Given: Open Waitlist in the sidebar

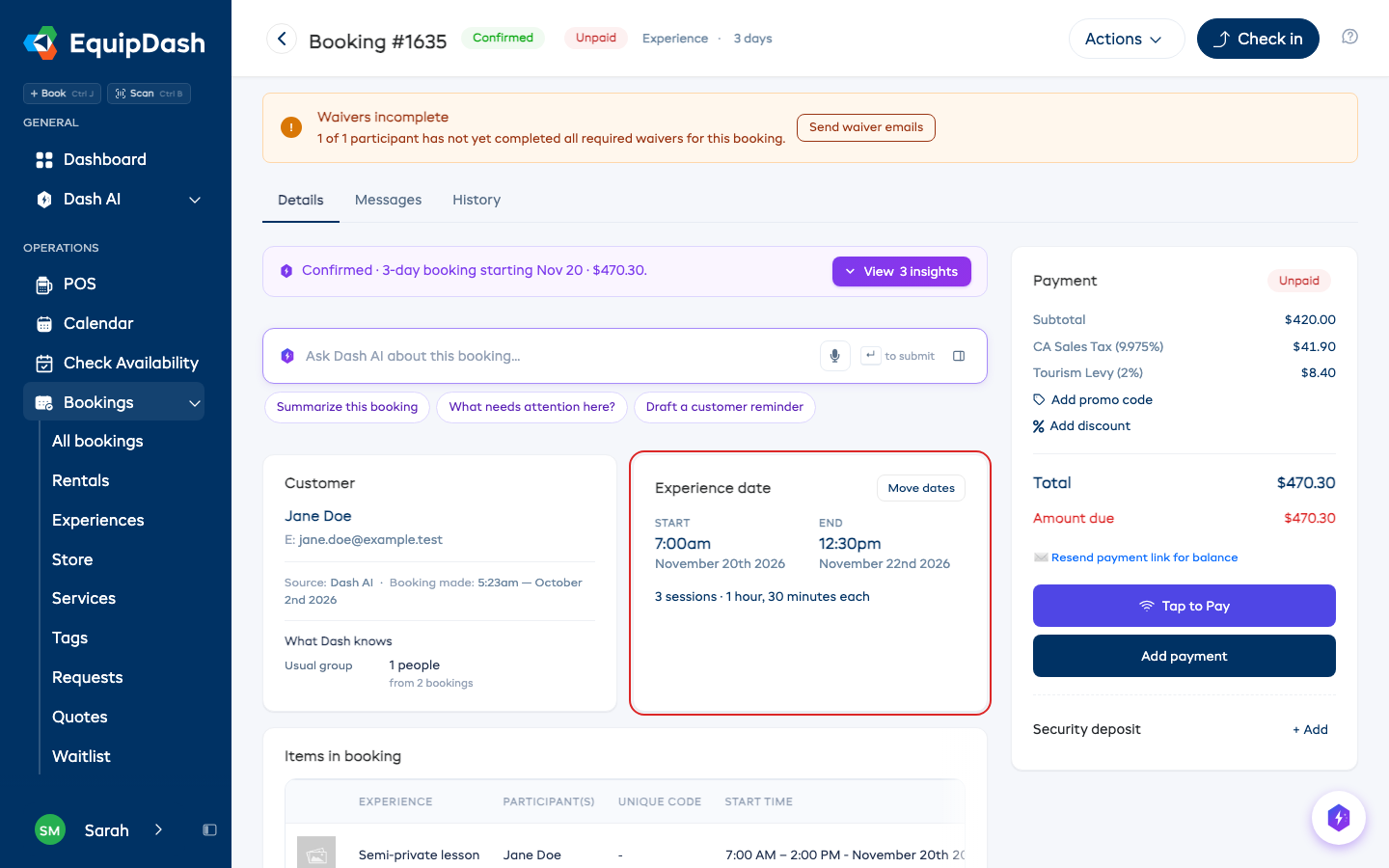Looking at the screenshot, I should coord(82,756).
